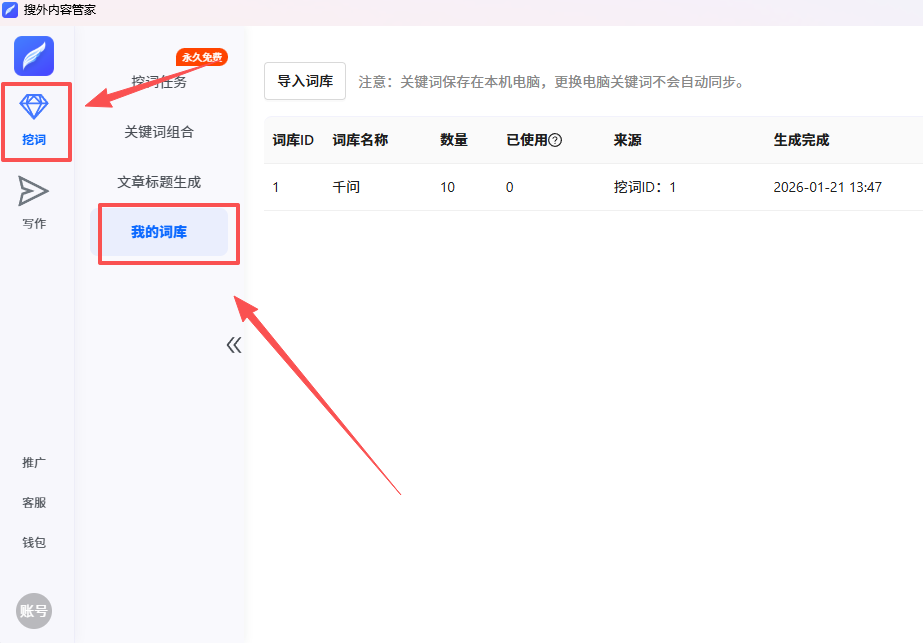The width and height of the screenshot is (923, 643).
Task: Collapse the submenu with double-chevron arrow
Action: [234, 345]
